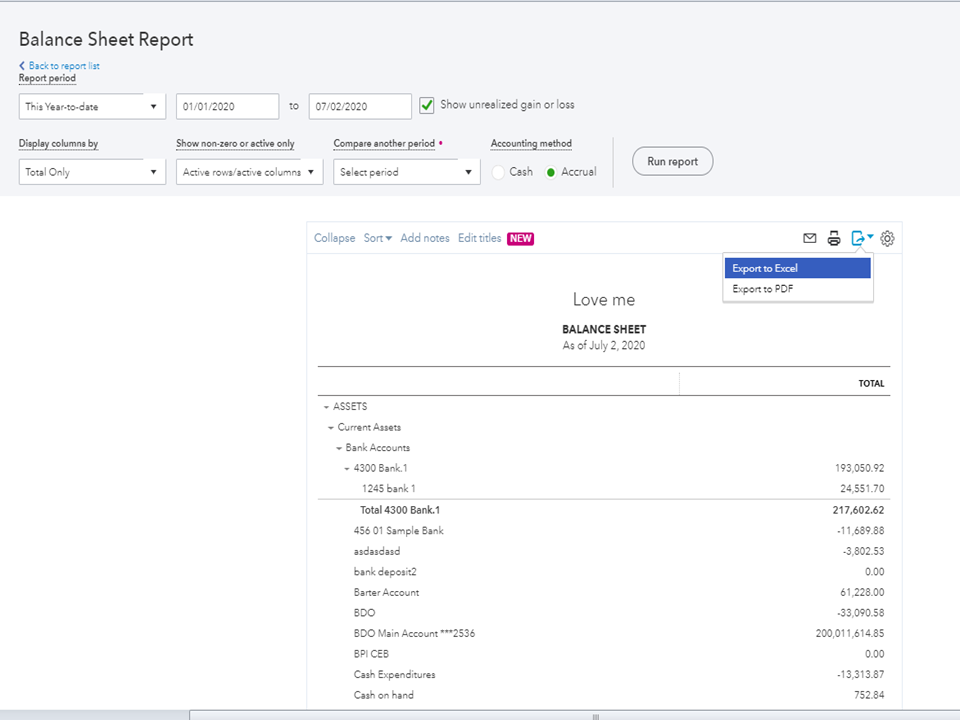Open the This Year-to-date period dropdown
The width and height of the screenshot is (960, 720).
92,107
